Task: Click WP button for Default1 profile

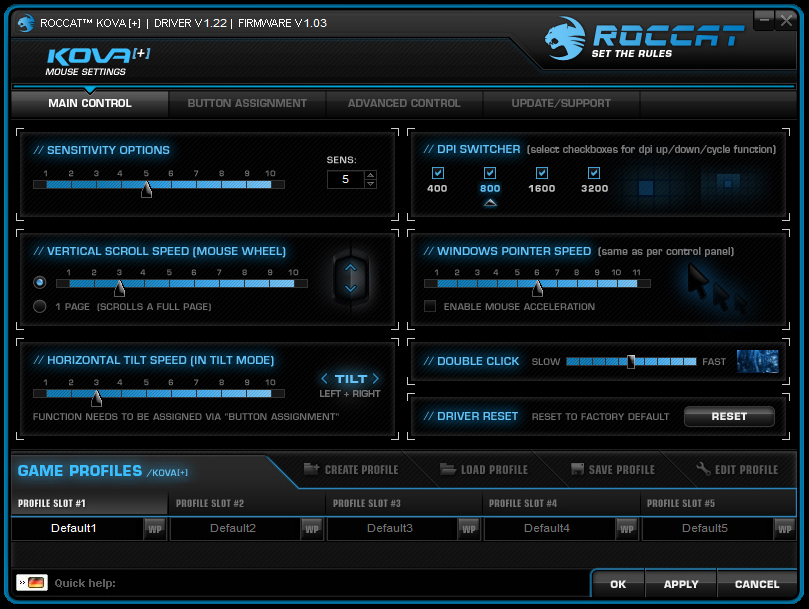Action: (x=155, y=529)
